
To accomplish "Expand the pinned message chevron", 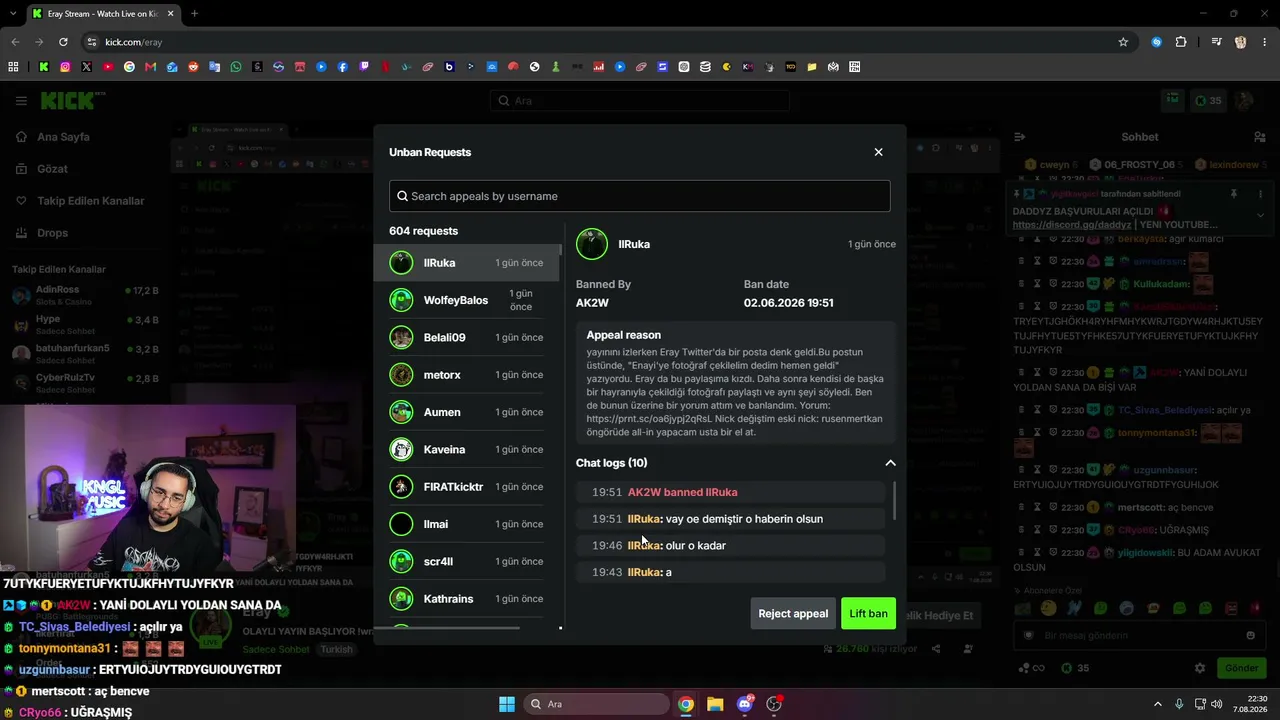I will (x=1260, y=215).
